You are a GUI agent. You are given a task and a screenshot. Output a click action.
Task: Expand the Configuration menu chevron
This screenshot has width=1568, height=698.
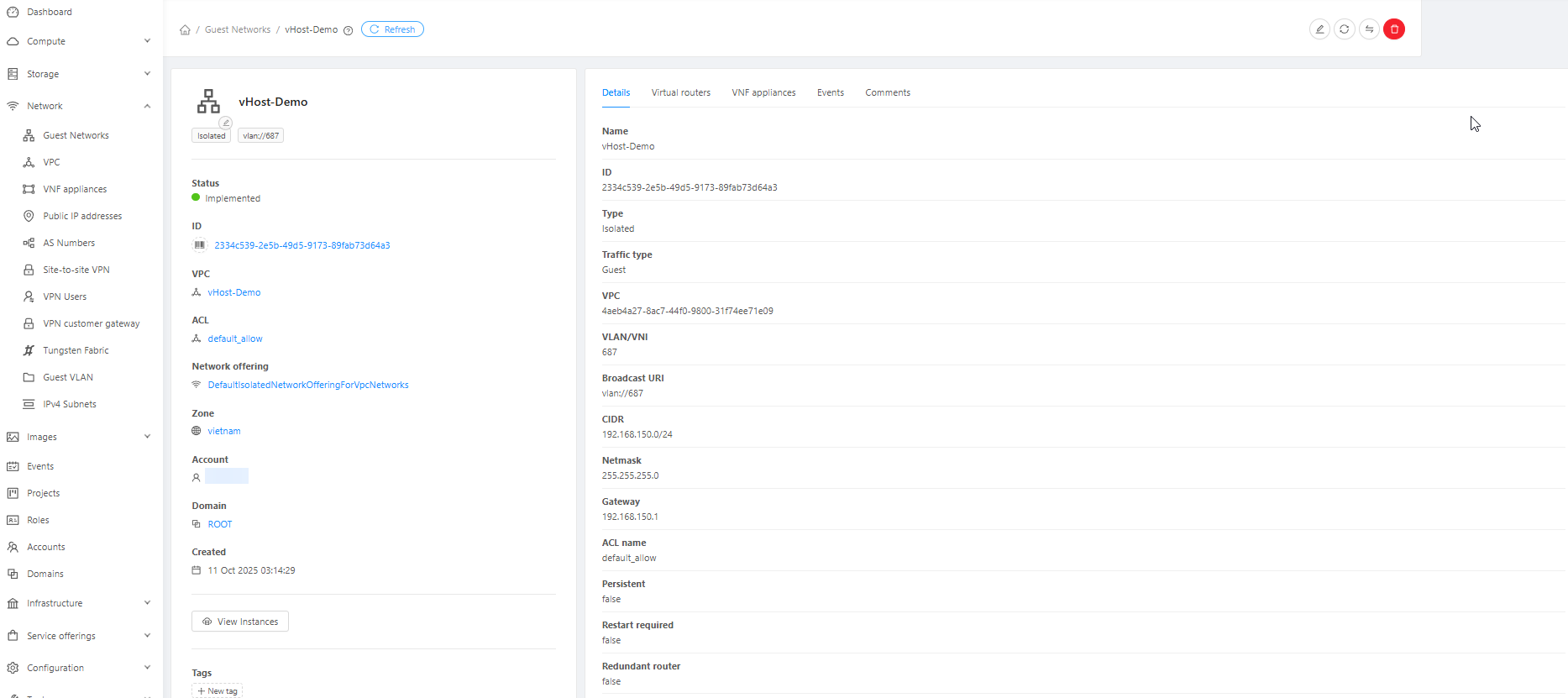147,668
